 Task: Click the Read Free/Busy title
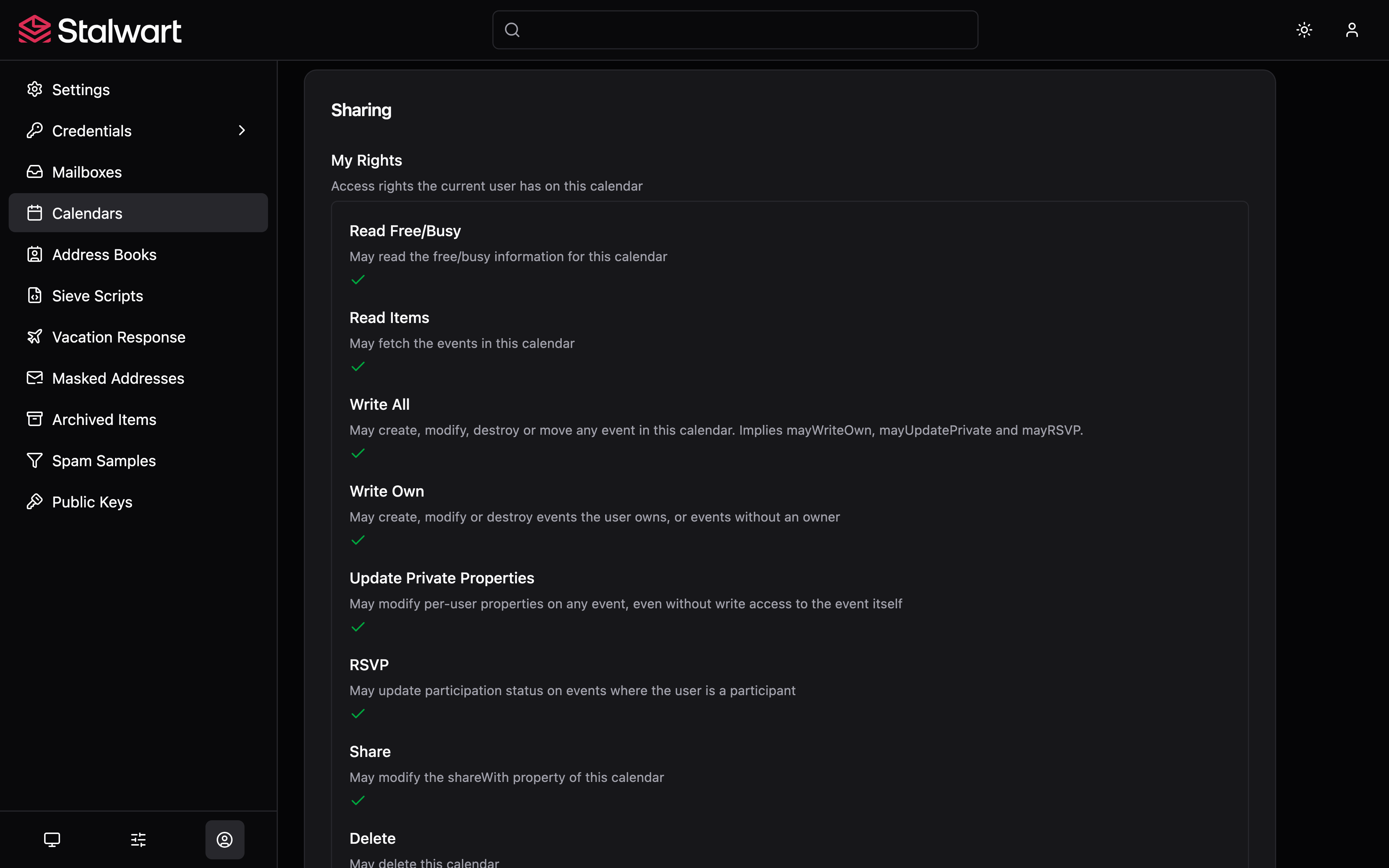[405, 231]
